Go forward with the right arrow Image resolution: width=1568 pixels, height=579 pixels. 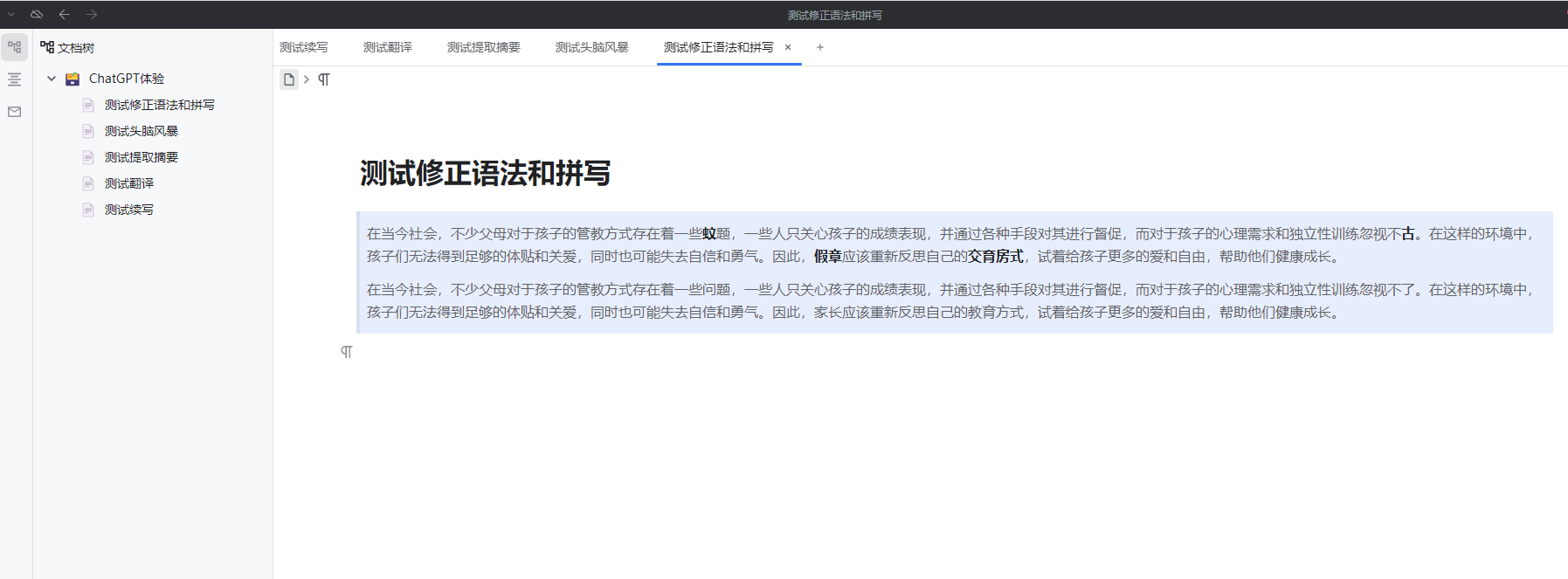92,14
